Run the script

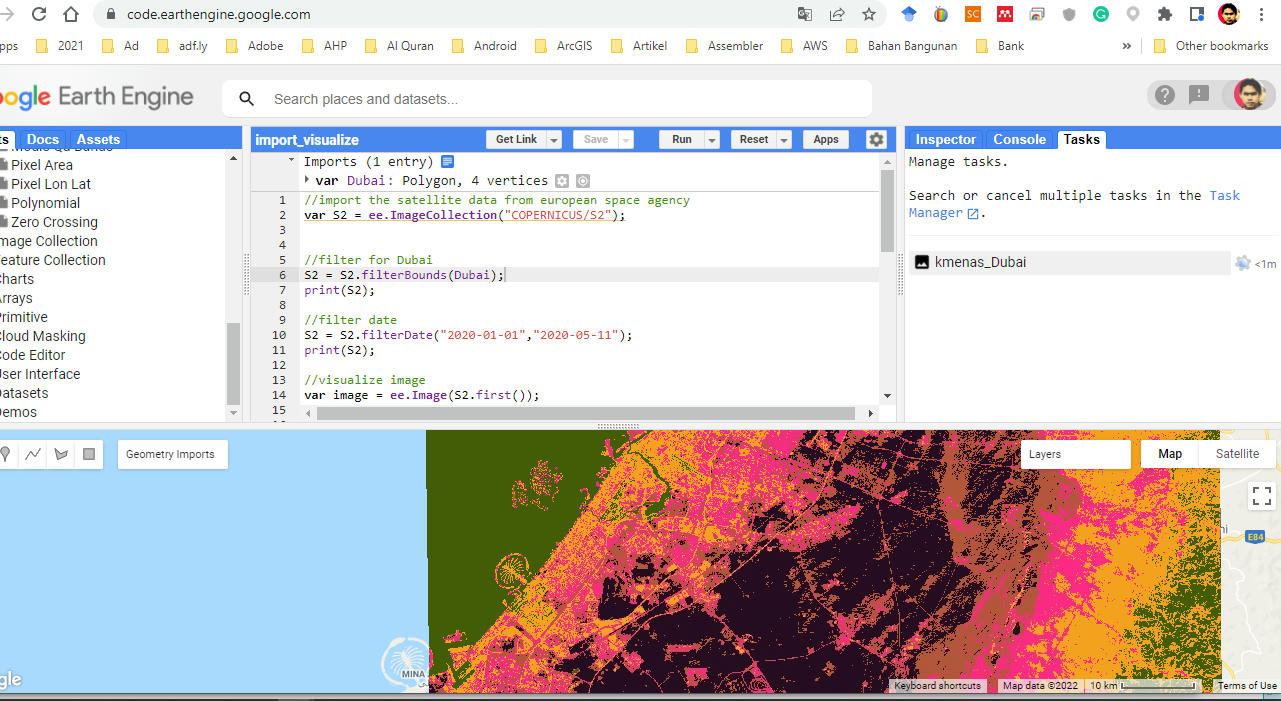pyautogui.click(x=682, y=140)
